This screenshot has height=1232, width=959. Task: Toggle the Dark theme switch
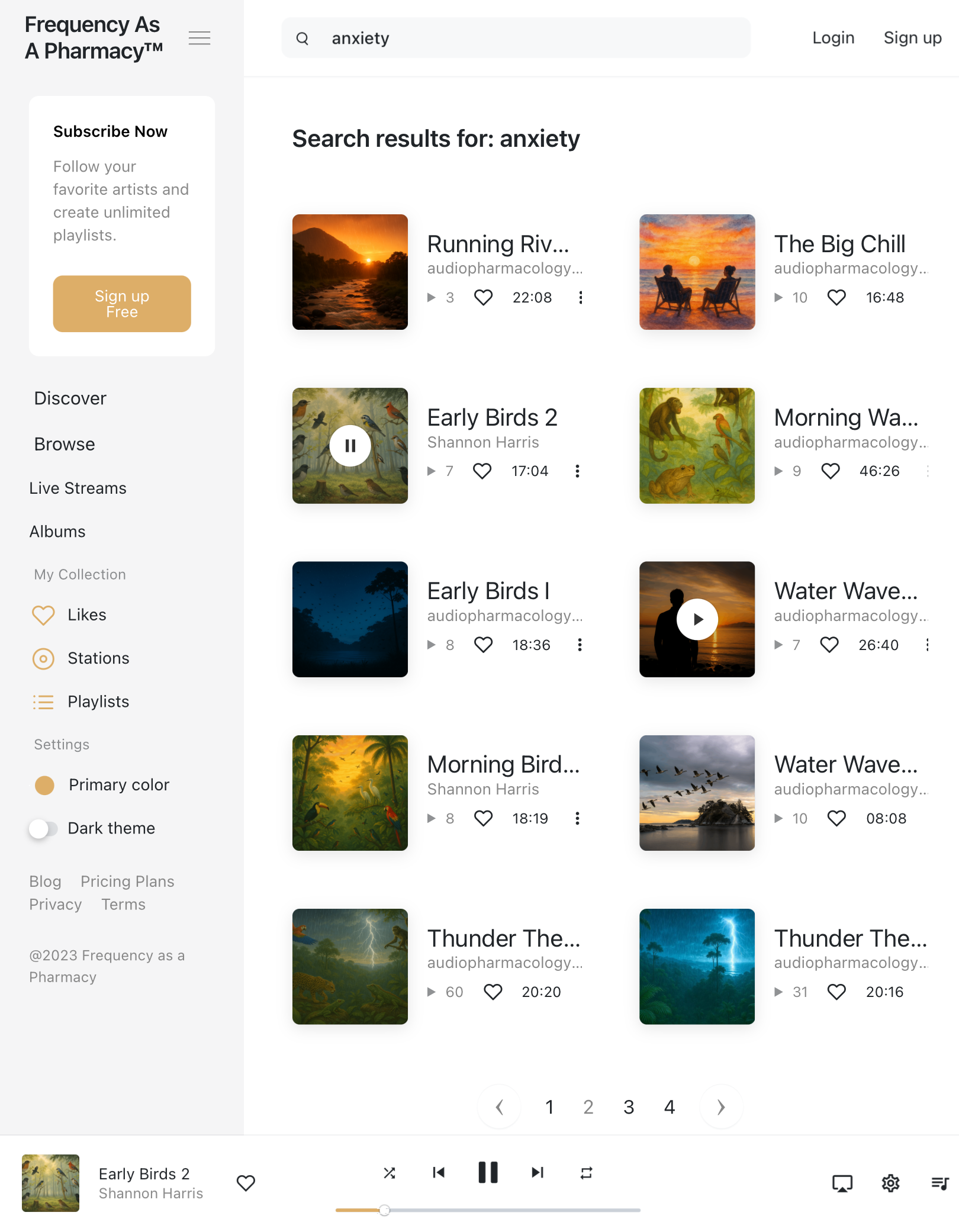click(43, 829)
